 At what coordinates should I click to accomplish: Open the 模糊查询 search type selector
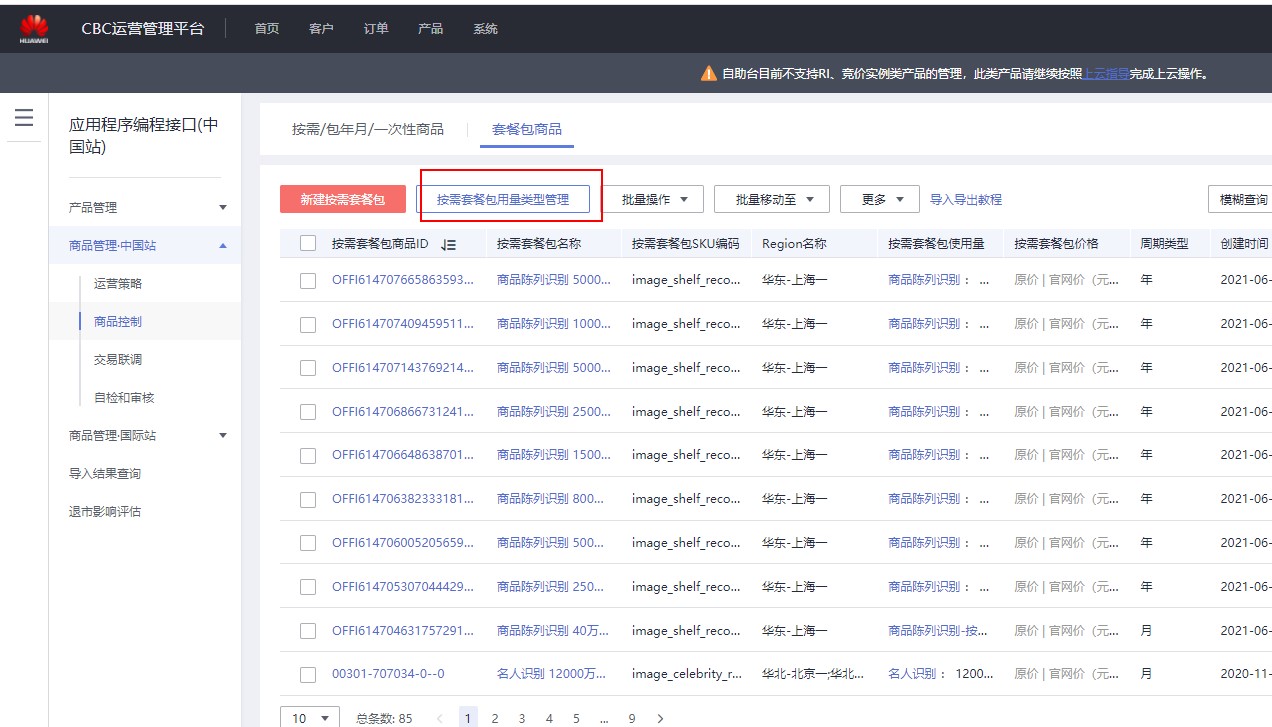(x=1240, y=199)
